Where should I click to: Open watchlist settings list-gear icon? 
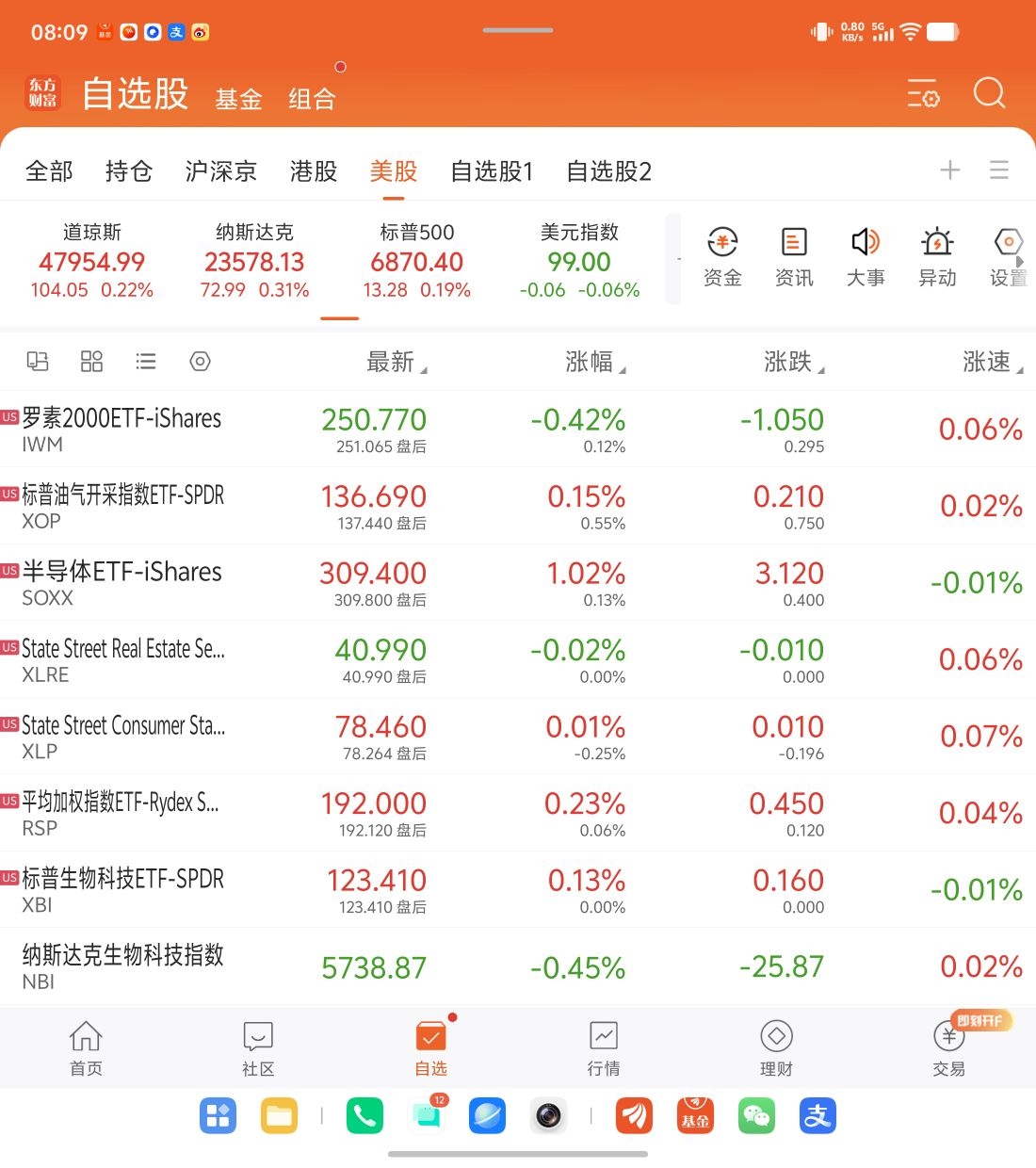coord(923,93)
